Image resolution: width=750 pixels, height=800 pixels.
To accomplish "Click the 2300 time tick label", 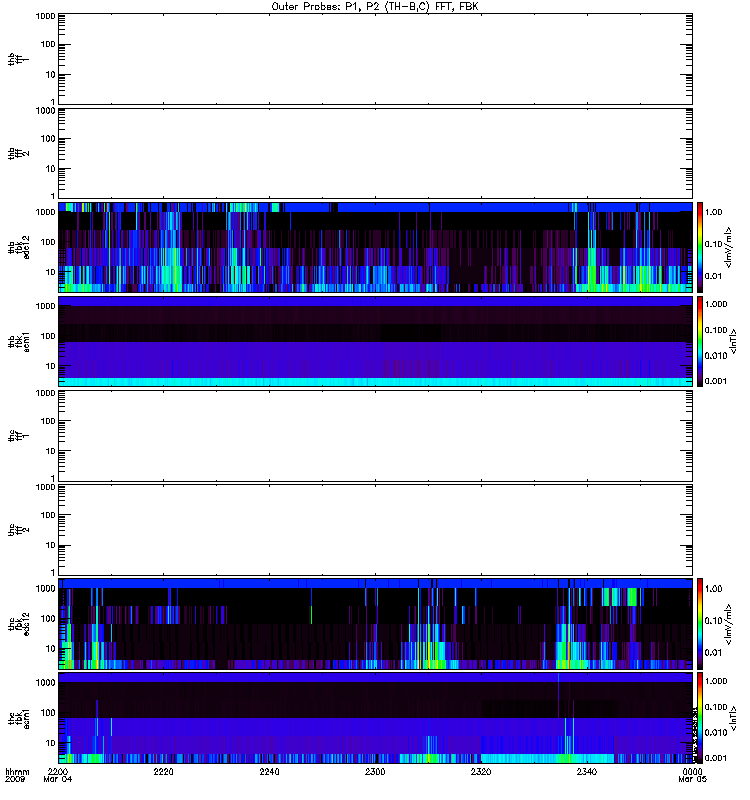I will click(x=375, y=771).
